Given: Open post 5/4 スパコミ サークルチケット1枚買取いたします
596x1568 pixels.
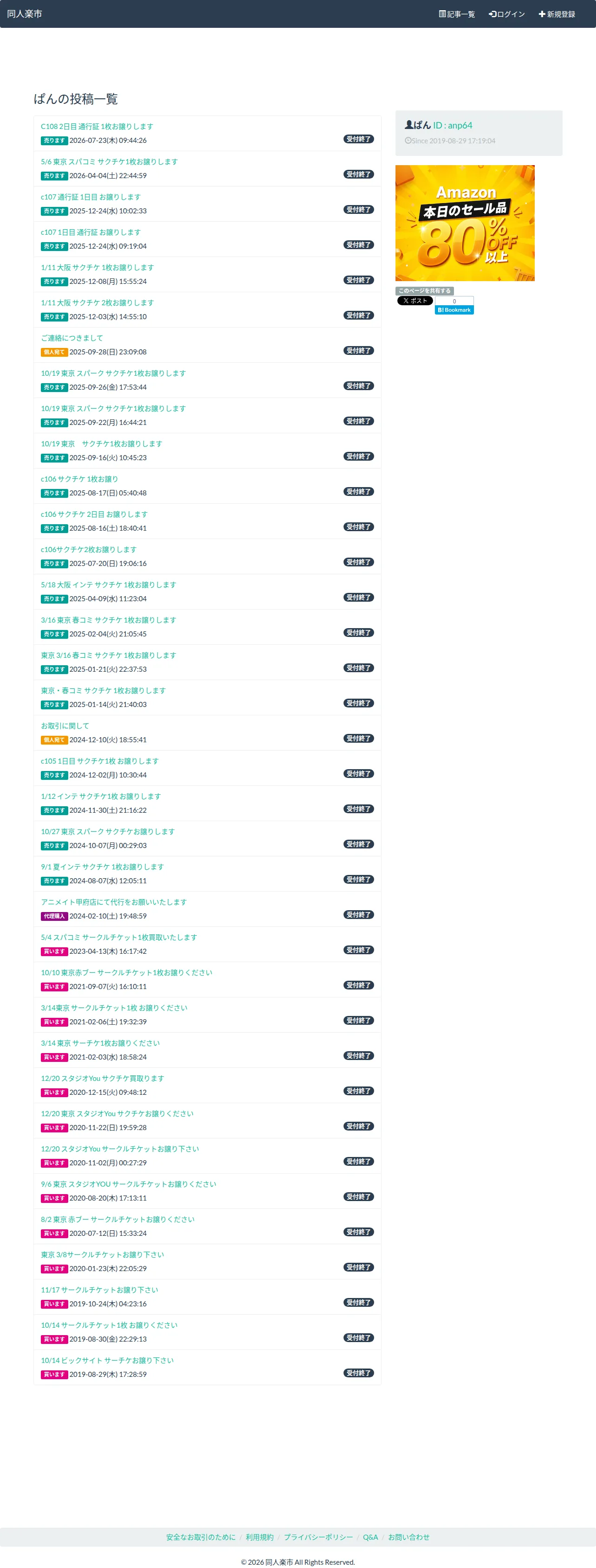Looking at the screenshot, I should [119, 938].
